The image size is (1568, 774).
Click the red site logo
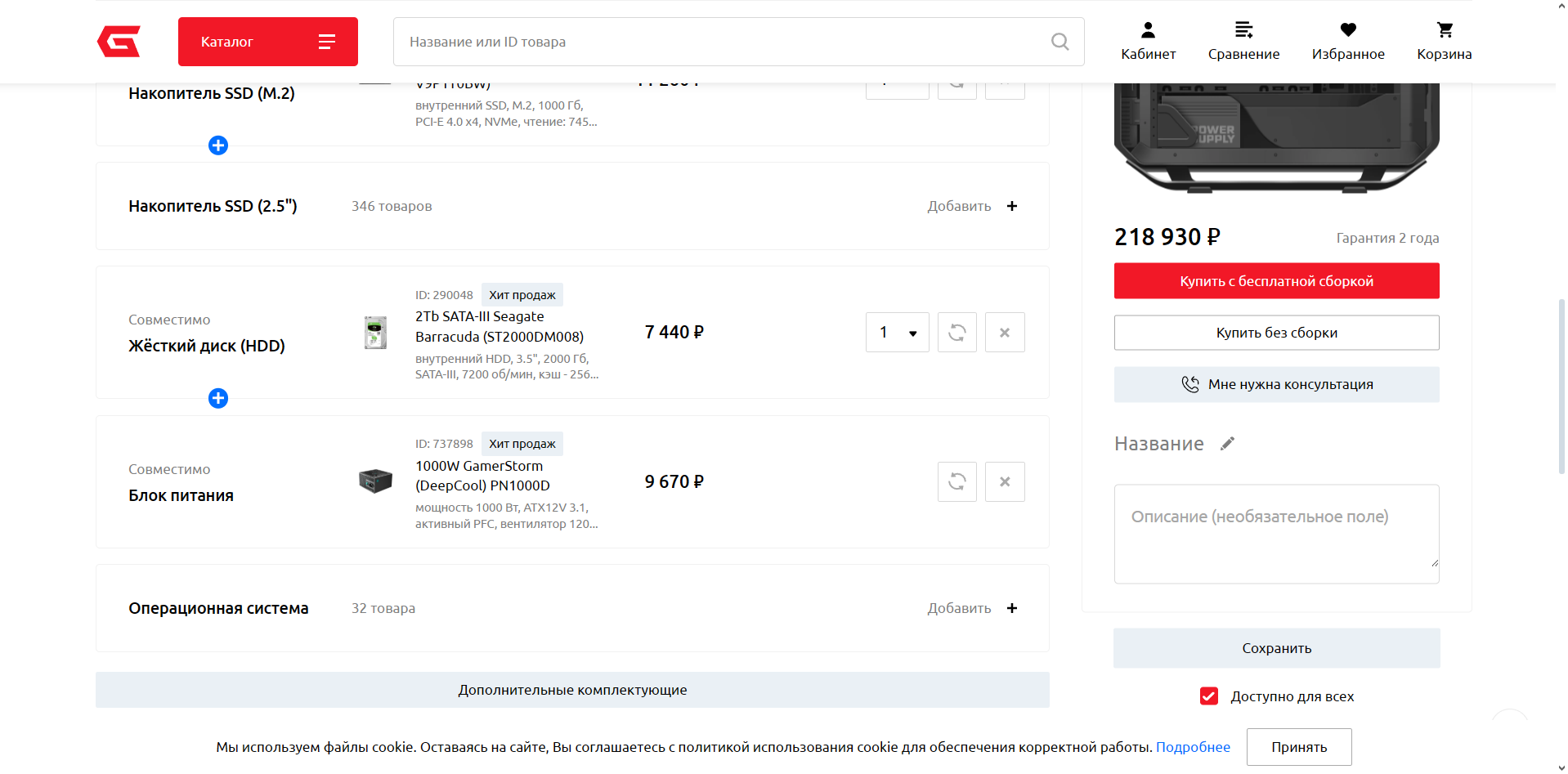[119, 42]
